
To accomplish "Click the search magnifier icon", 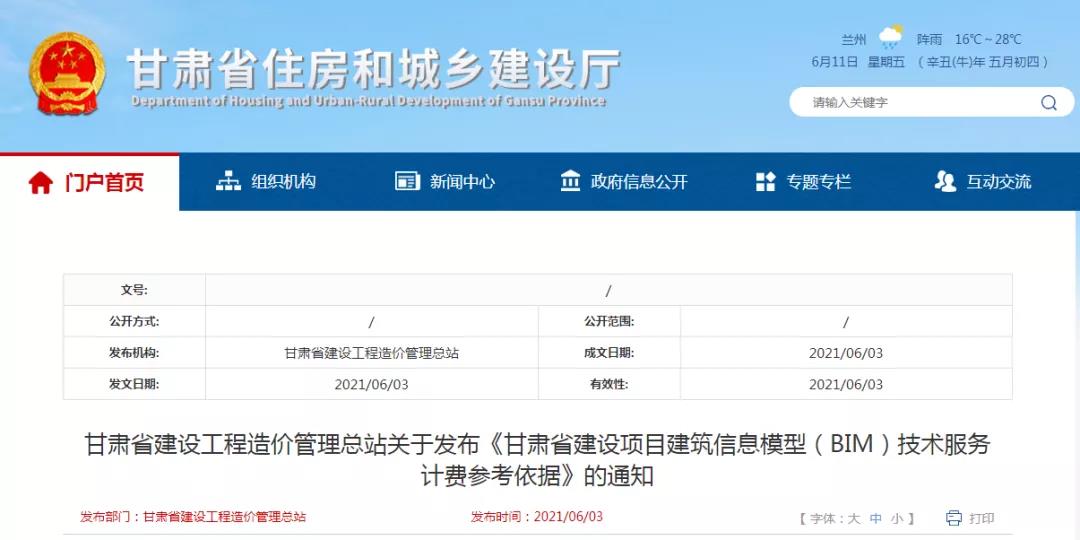I will (1048, 103).
